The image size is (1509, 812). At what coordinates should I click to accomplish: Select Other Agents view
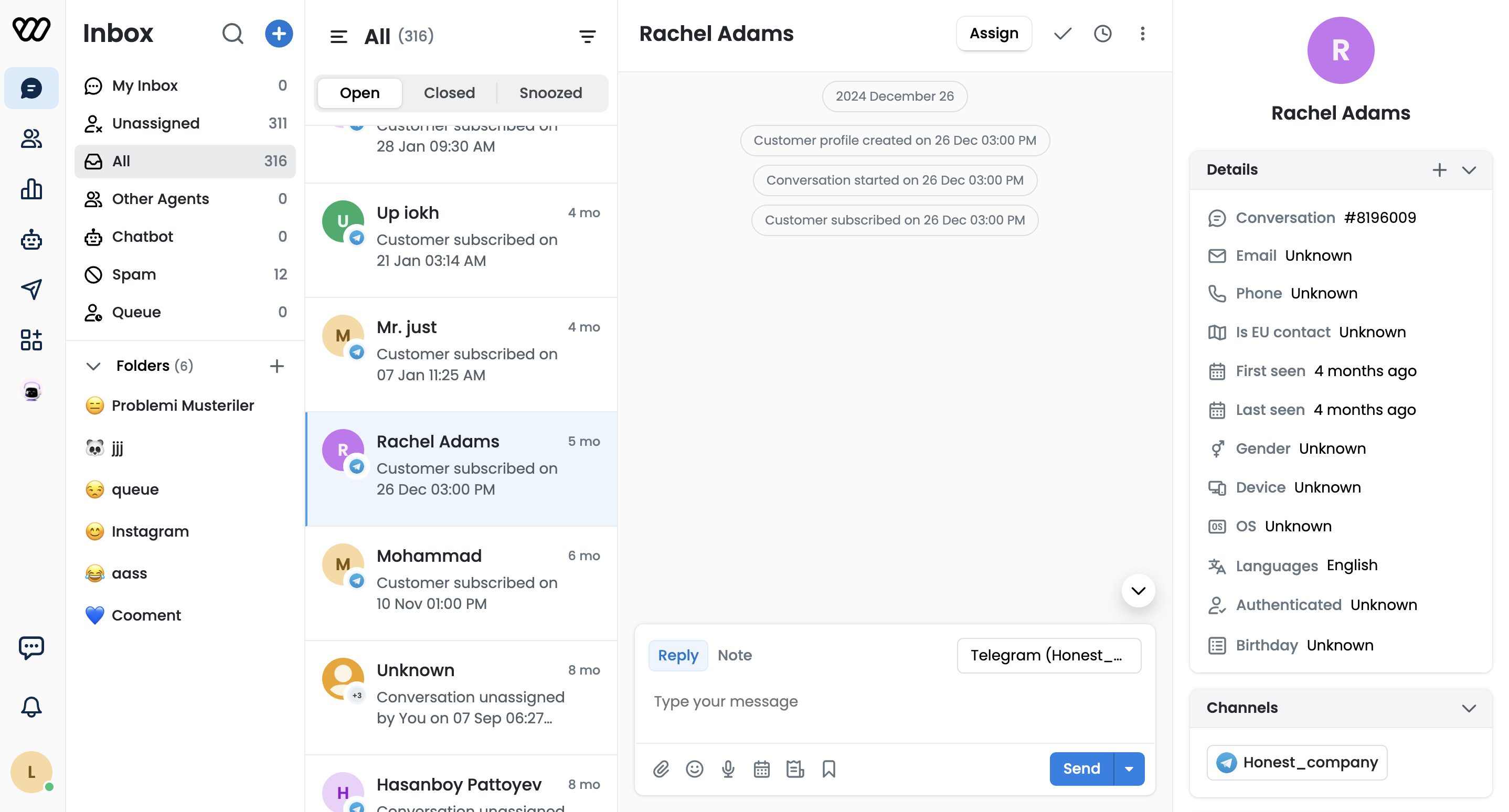click(185, 199)
